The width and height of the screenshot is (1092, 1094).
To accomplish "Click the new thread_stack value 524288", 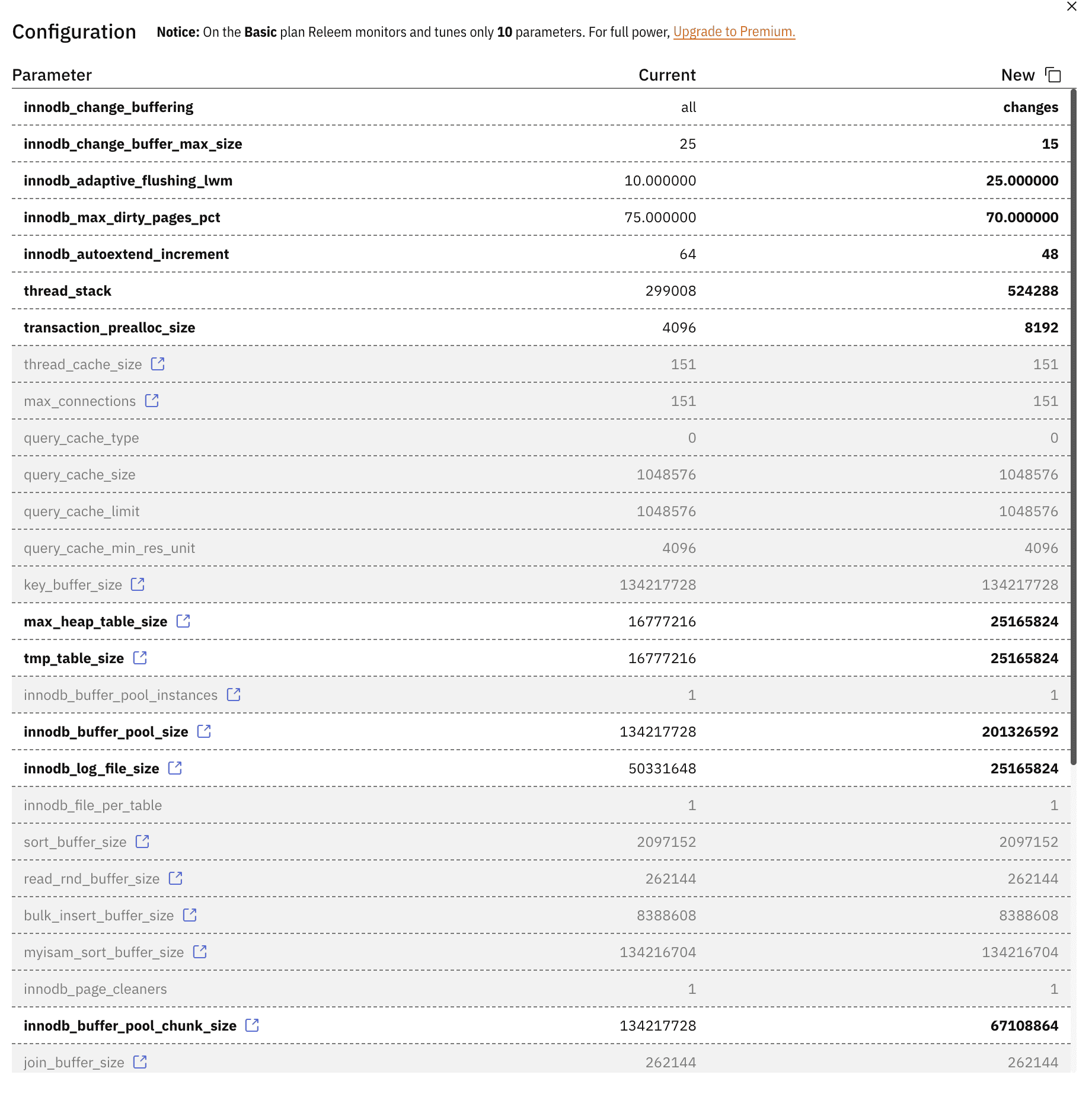I will coord(1033,291).
